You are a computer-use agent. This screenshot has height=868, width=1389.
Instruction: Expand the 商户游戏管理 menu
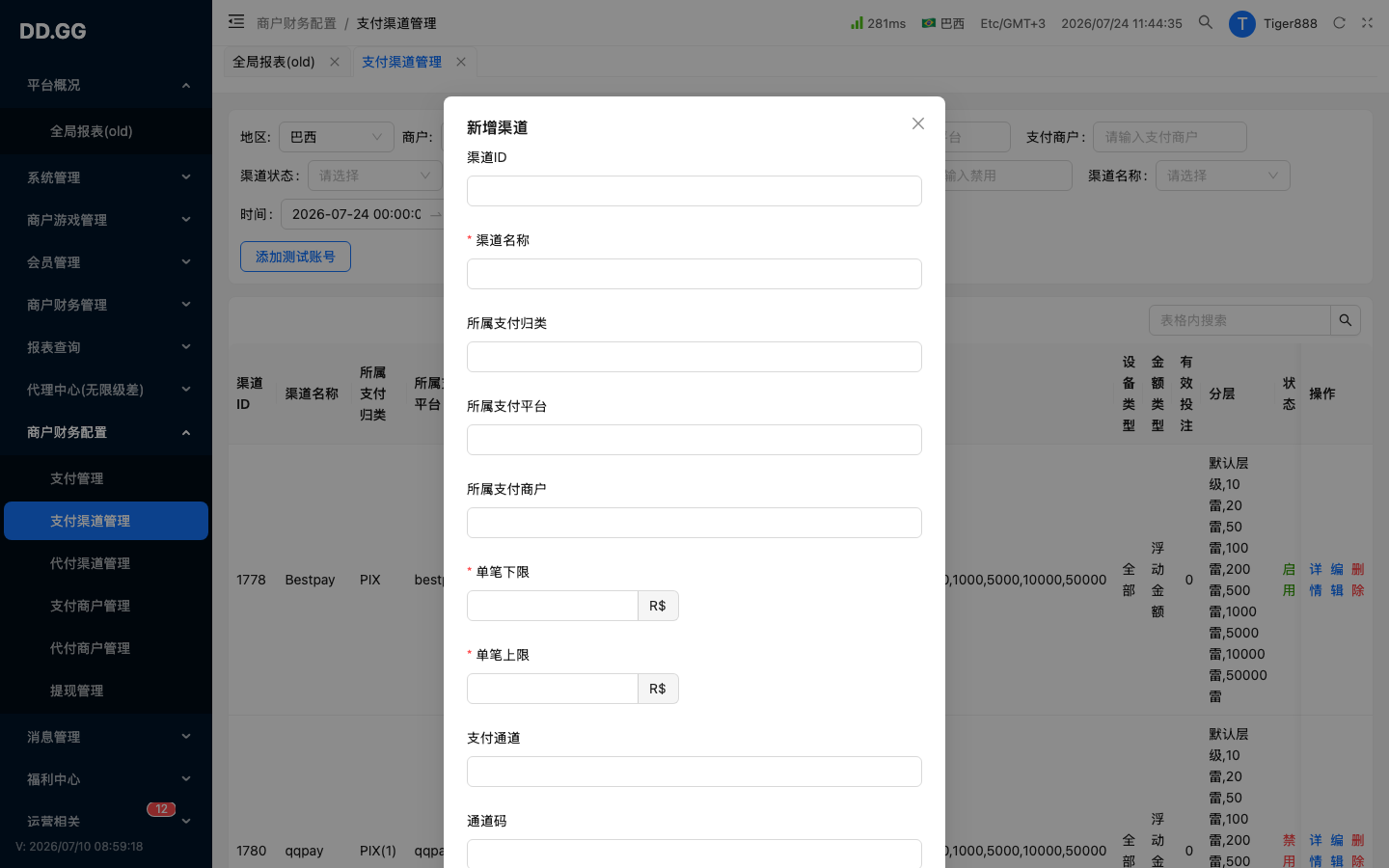coord(106,220)
